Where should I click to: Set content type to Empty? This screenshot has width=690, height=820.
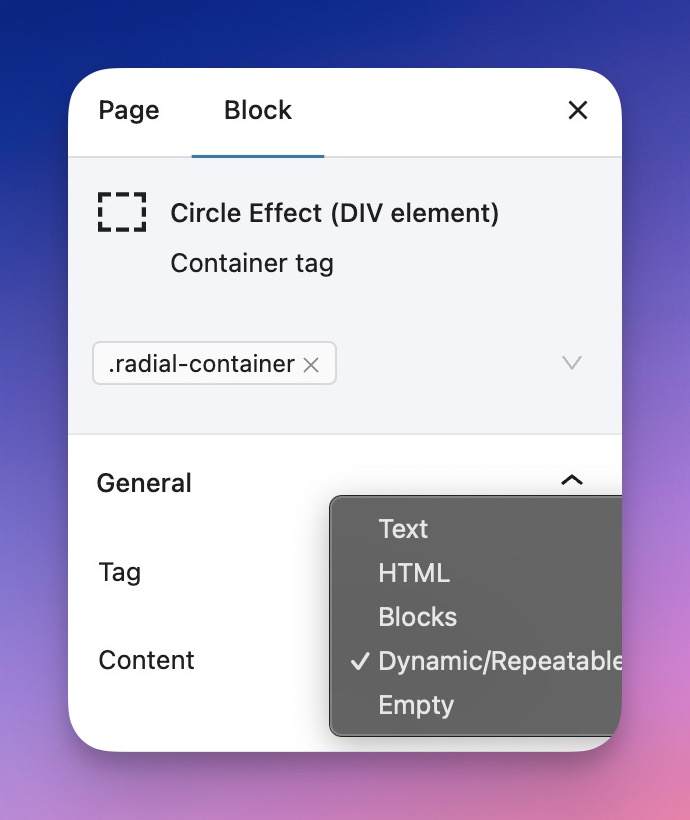point(416,705)
